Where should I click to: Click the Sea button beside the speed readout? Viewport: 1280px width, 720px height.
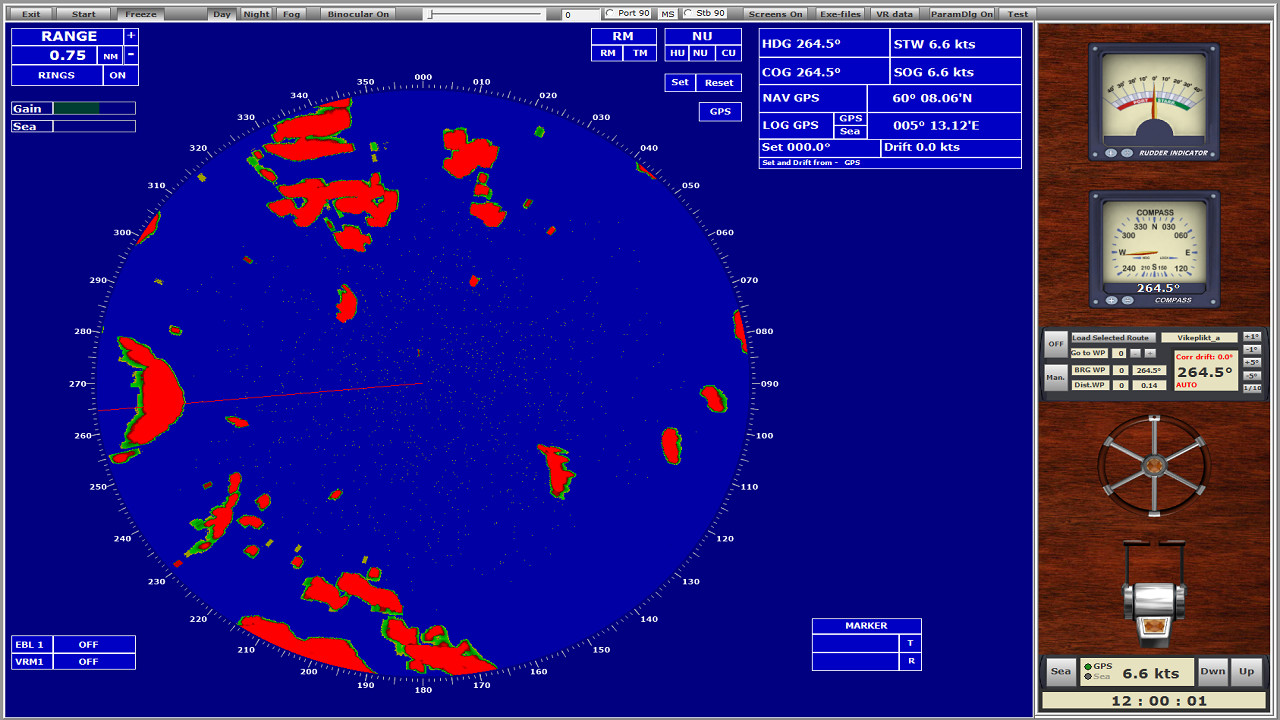click(x=1060, y=671)
